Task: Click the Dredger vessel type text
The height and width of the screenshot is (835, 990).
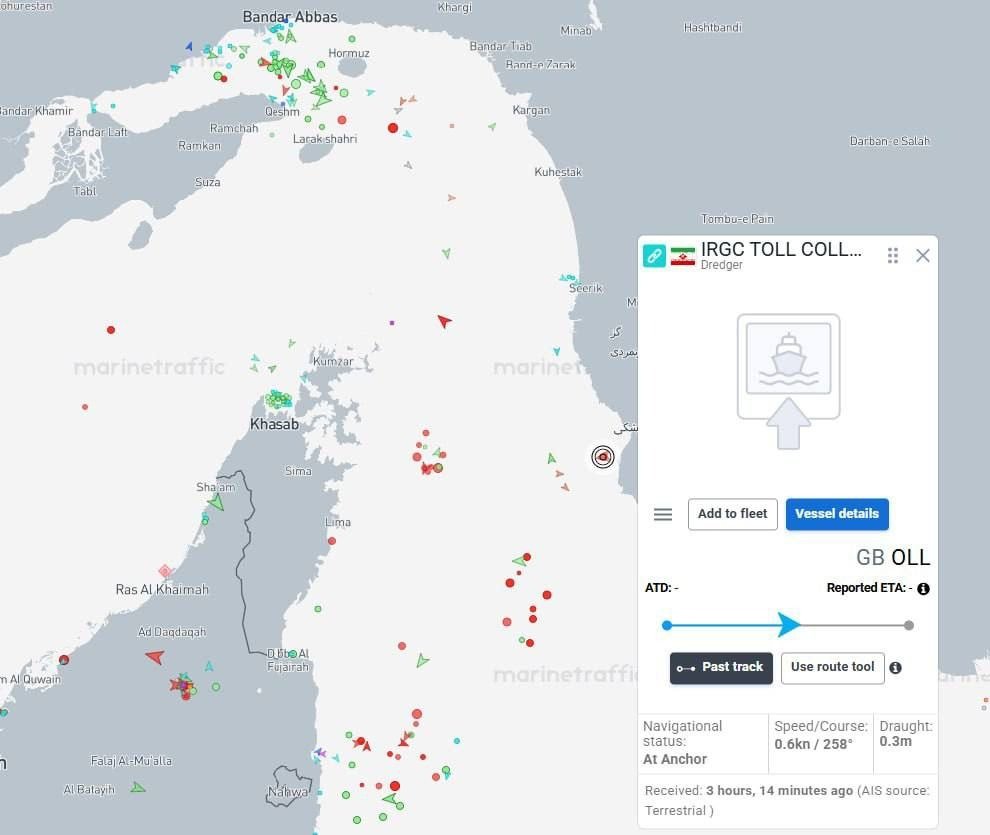Action: (x=722, y=265)
